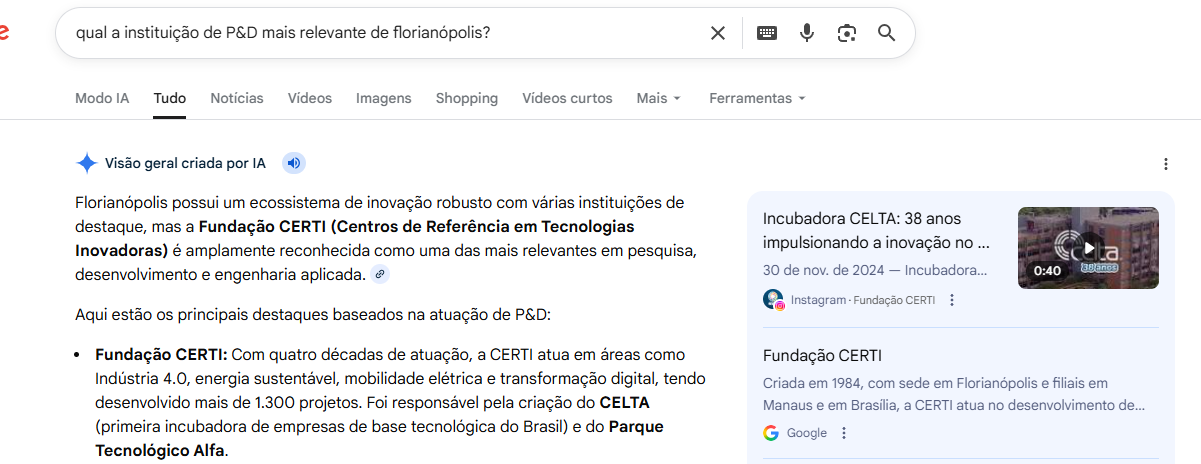1201x464 pixels.
Task: Open options for the Google source
Action: pyautogui.click(x=844, y=433)
